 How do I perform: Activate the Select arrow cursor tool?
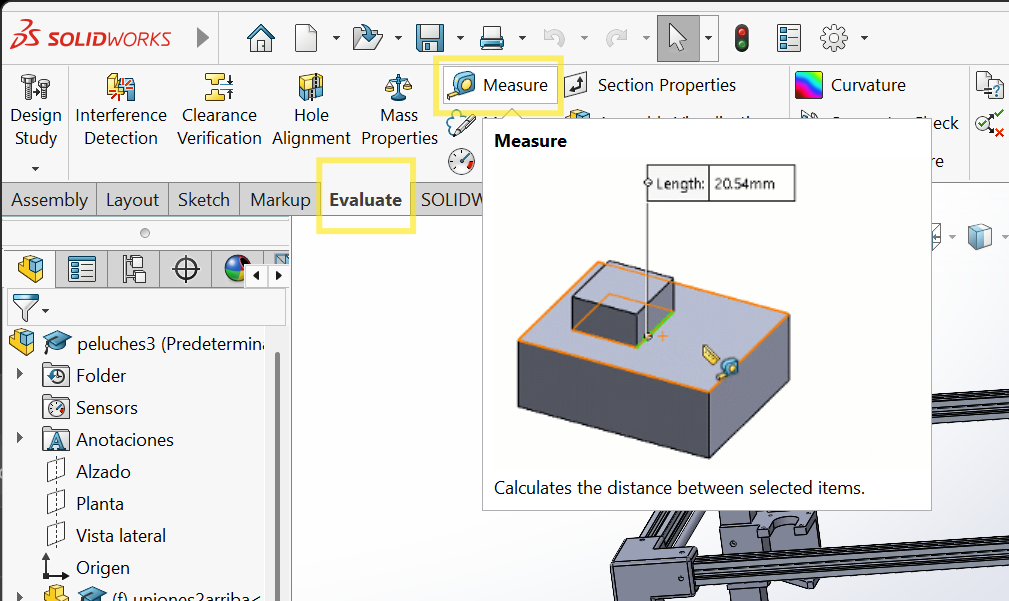pos(678,38)
